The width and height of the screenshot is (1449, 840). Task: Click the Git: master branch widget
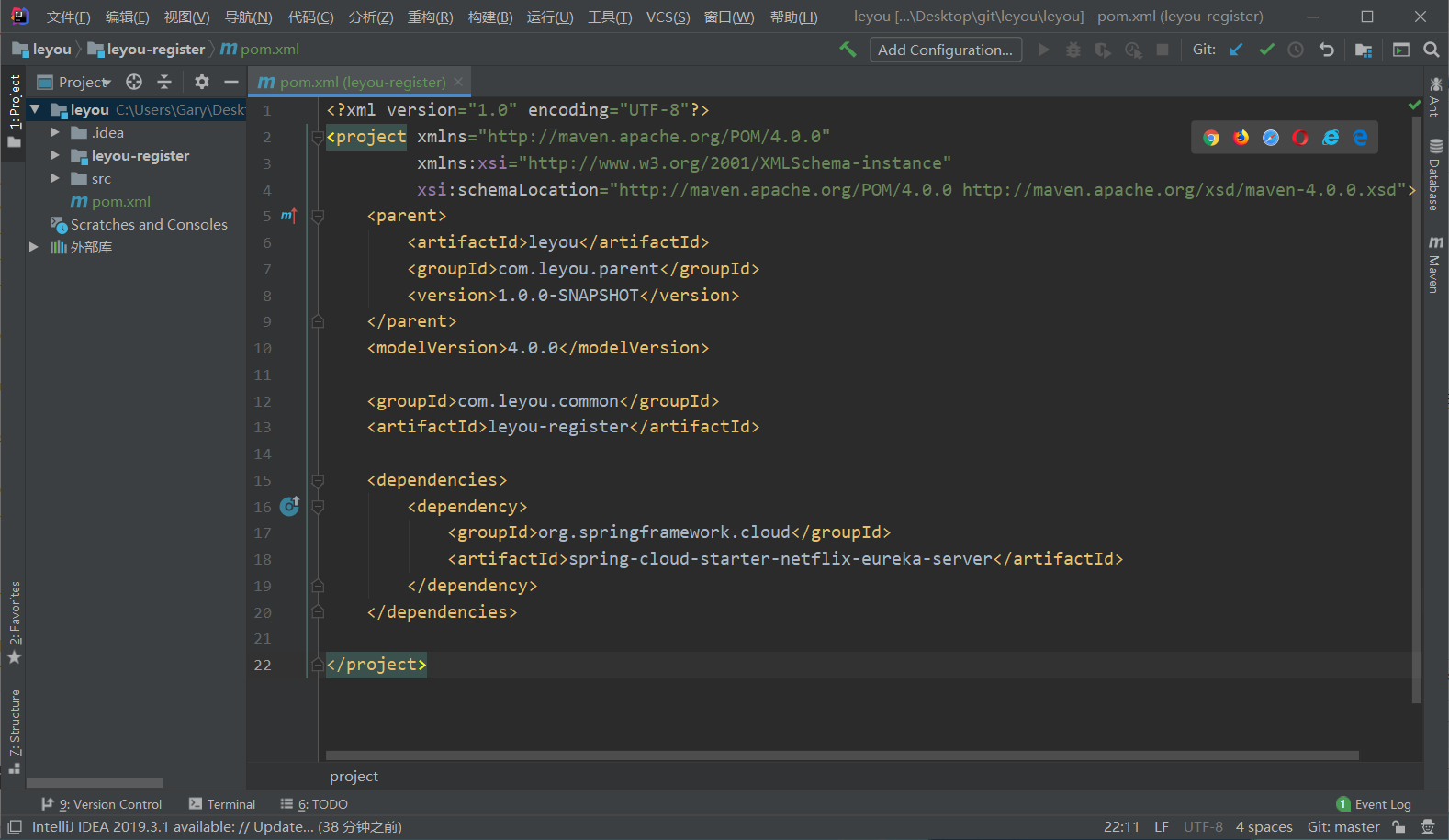[1343, 827]
